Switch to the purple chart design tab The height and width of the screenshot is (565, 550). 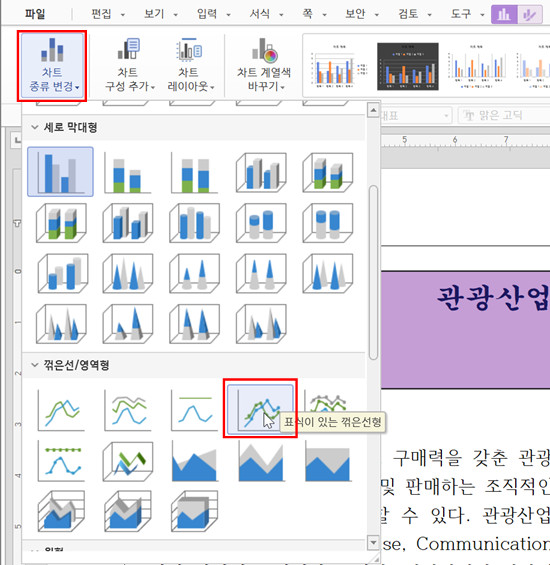click(504, 15)
